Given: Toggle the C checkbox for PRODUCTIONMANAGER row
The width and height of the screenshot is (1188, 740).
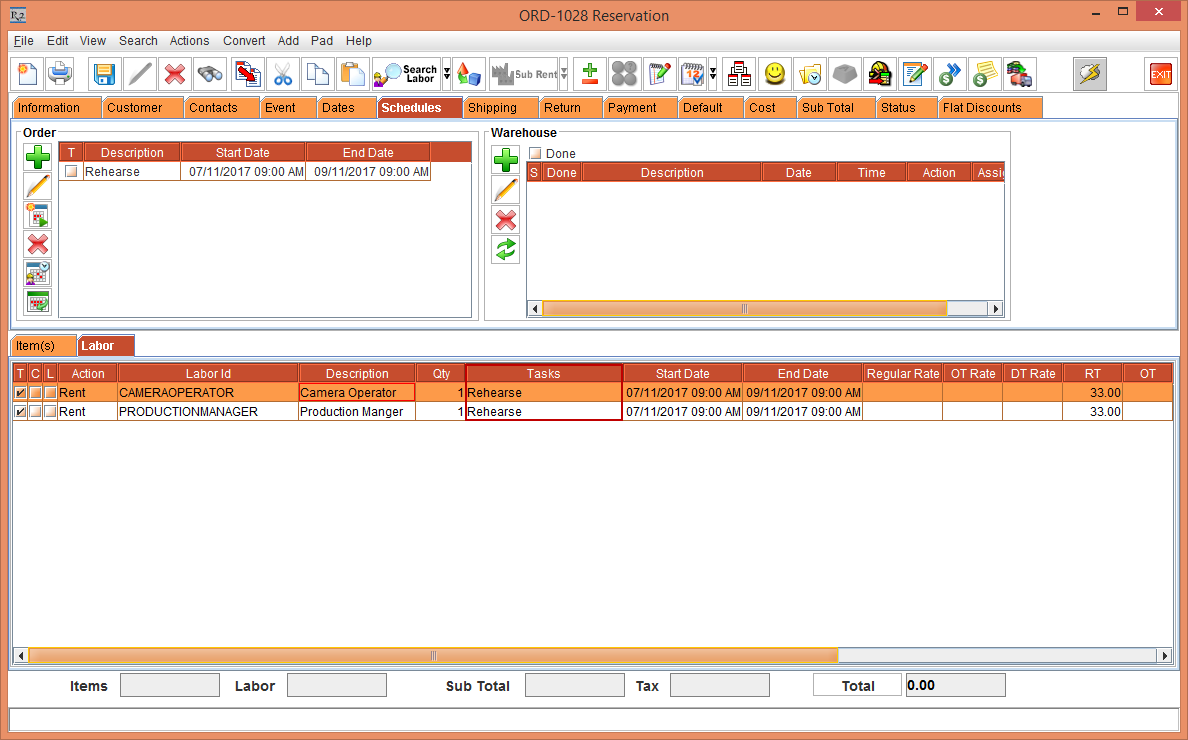Looking at the screenshot, I should [x=35, y=411].
